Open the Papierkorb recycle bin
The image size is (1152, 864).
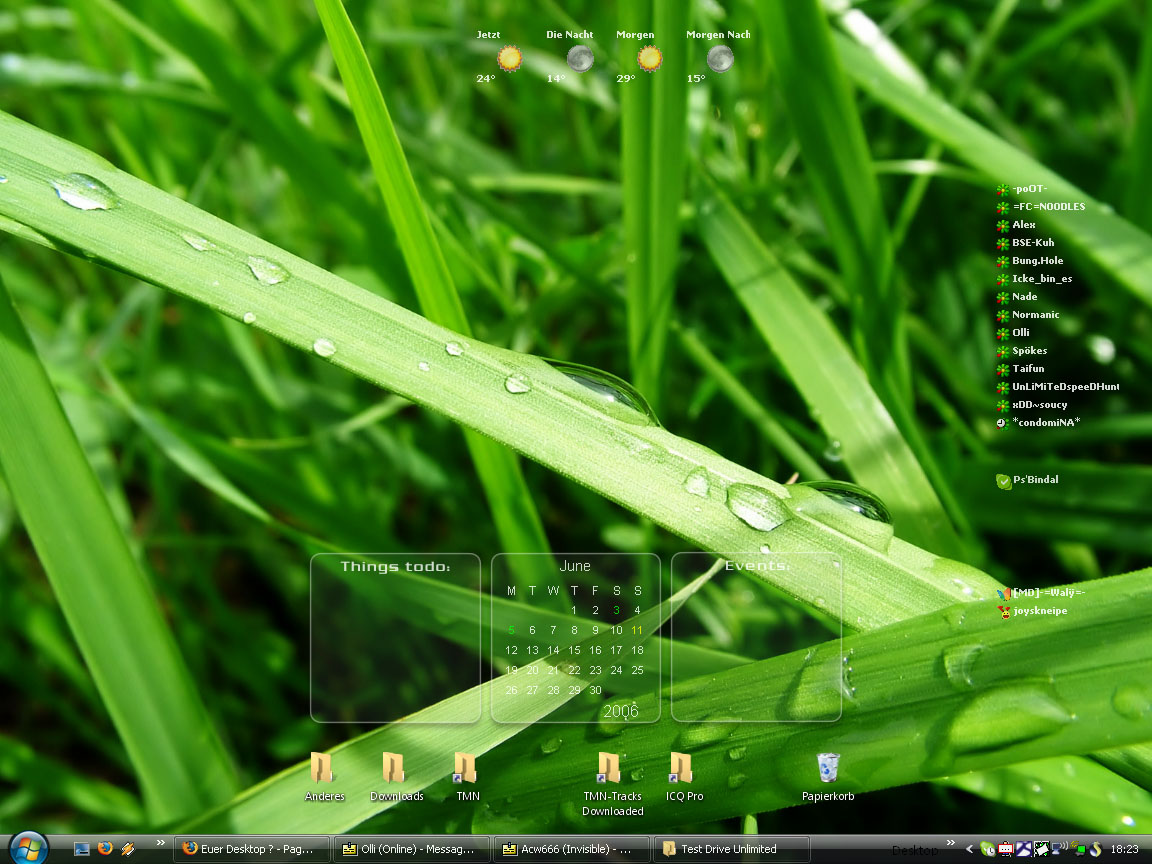point(828,768)
